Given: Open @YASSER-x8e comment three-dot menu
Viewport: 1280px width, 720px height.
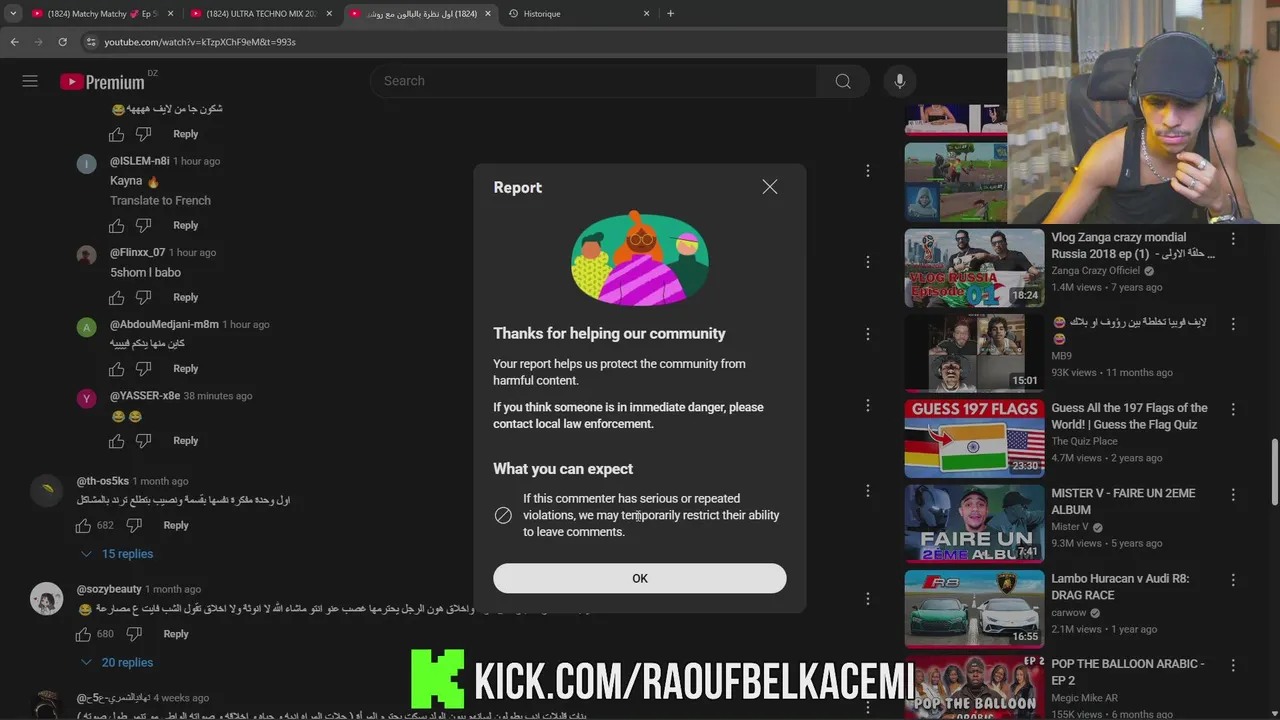Looking at the screenshot, I should pyautogui.click(x=868, y=406).
